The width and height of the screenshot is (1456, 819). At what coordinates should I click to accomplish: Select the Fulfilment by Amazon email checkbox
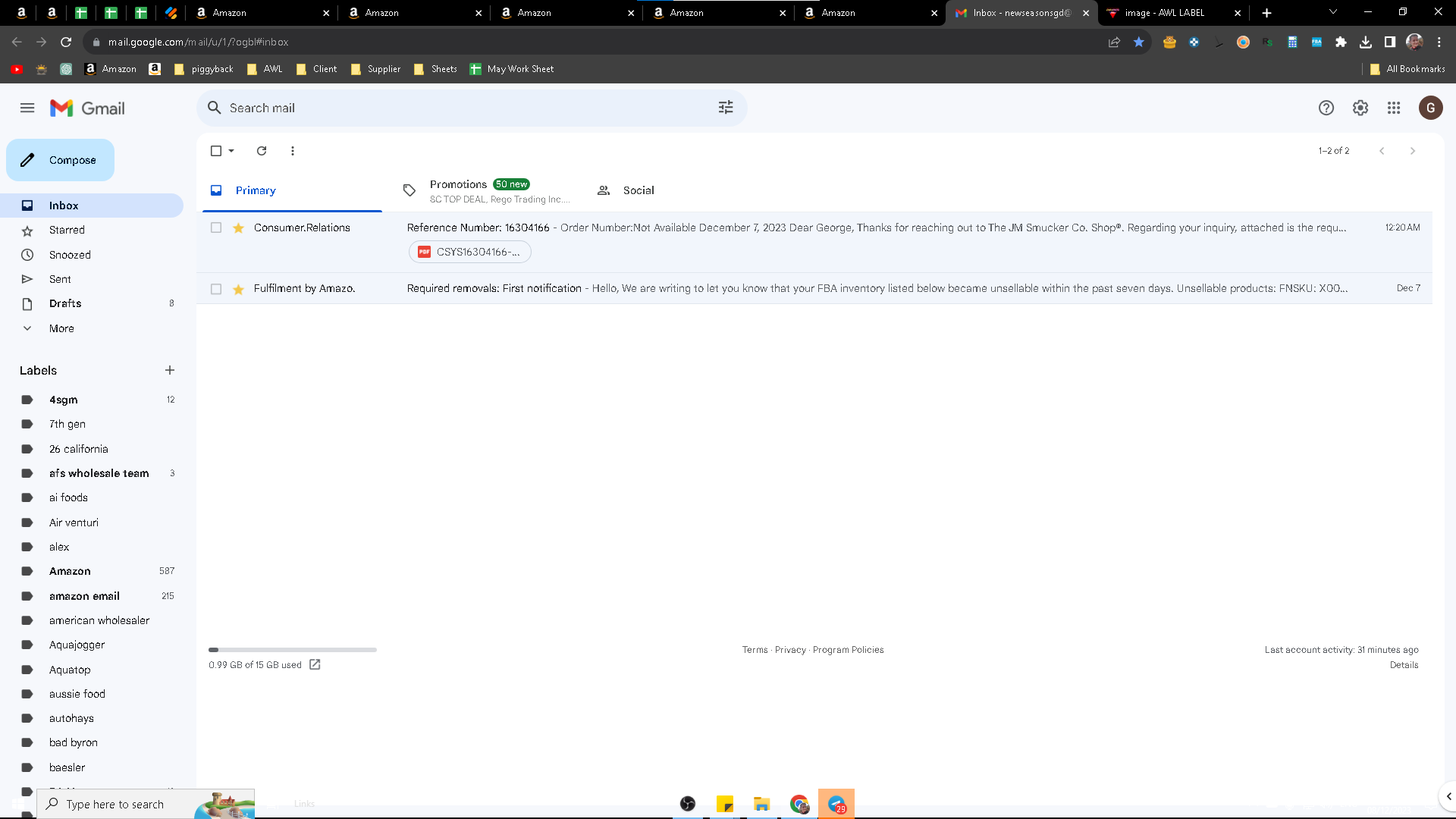pos(216,289)
